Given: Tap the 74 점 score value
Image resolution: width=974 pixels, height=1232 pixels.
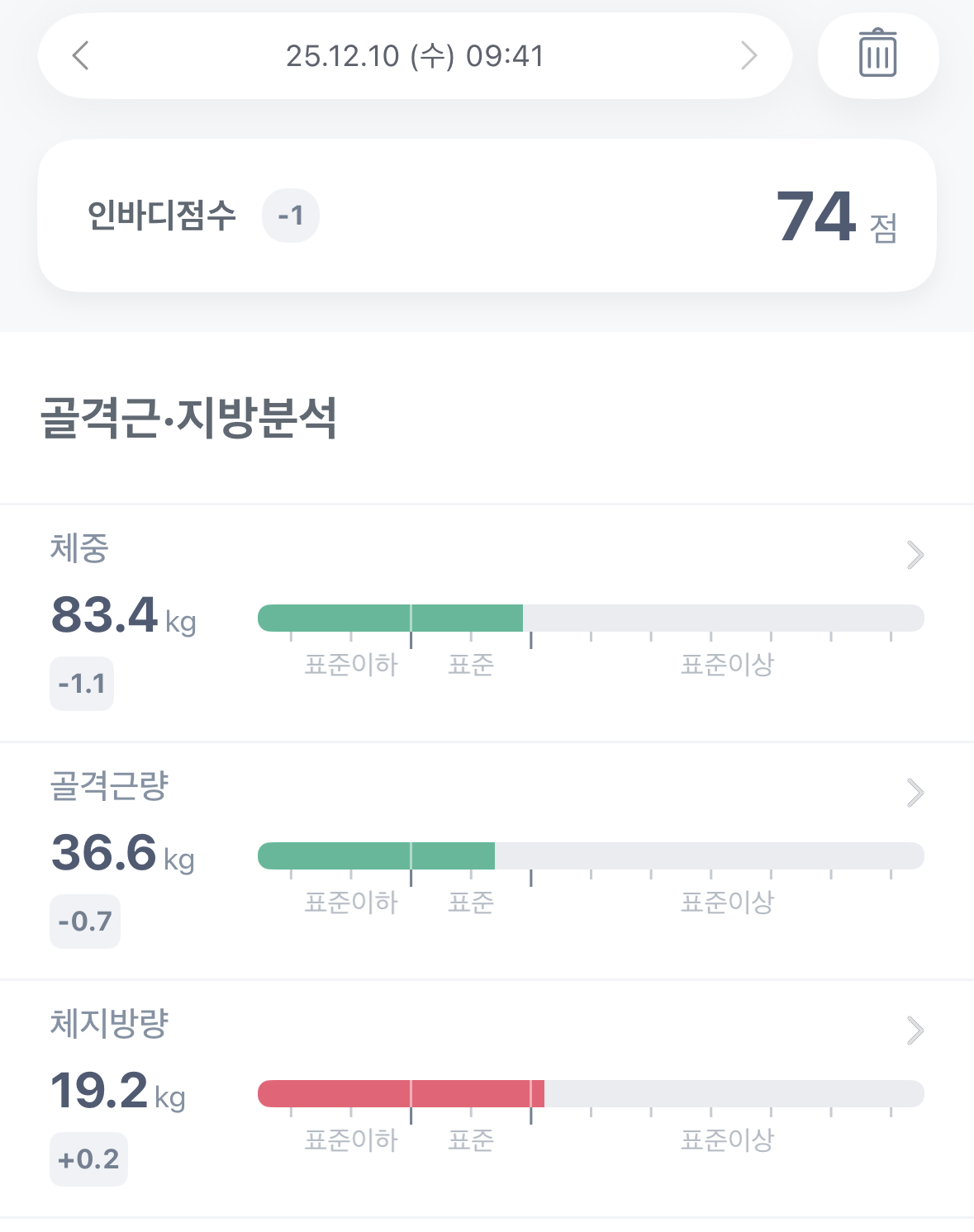Looking at the screenshot, I should coord(836,217).
